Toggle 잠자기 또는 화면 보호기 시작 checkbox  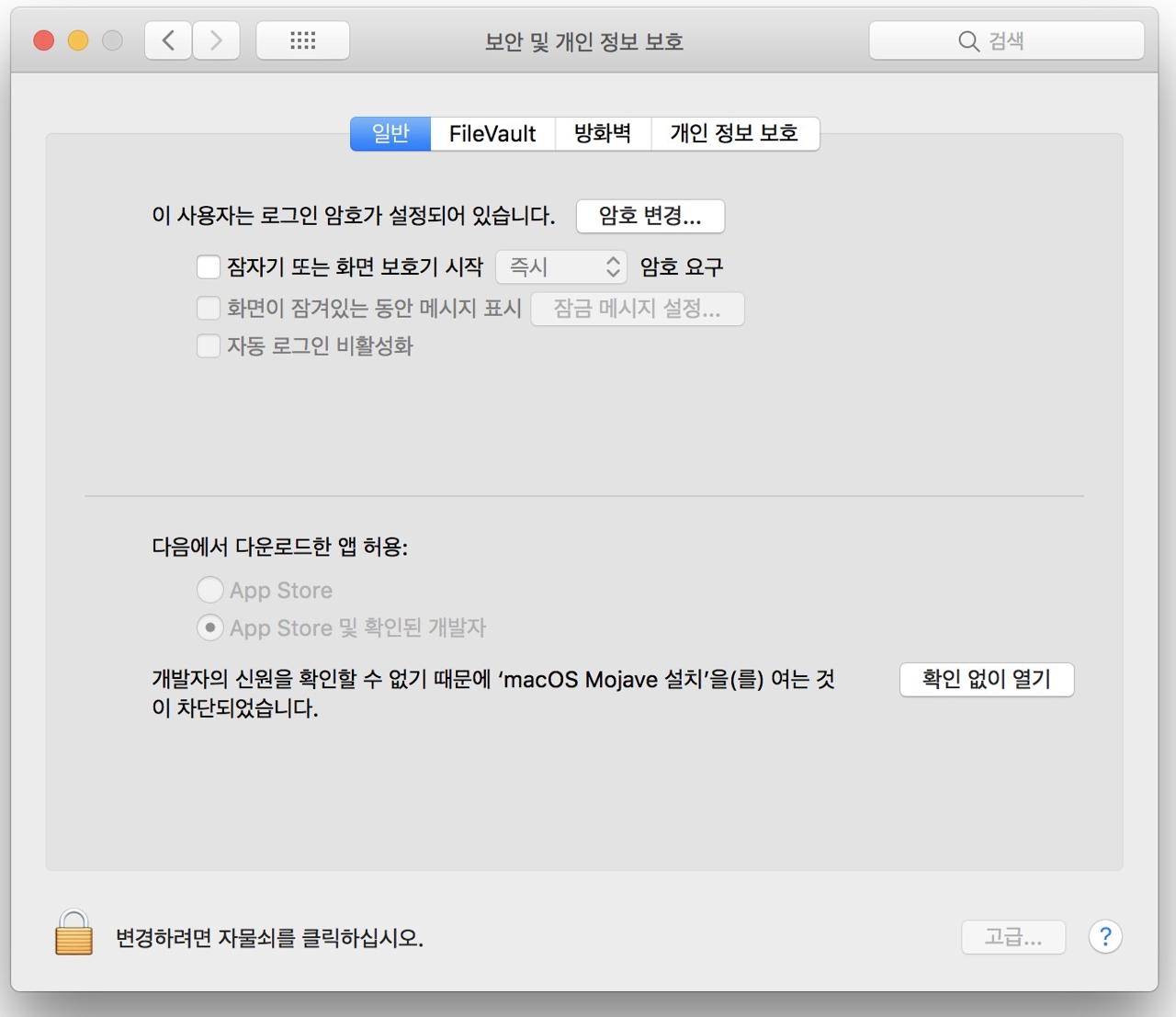point(209,267)
